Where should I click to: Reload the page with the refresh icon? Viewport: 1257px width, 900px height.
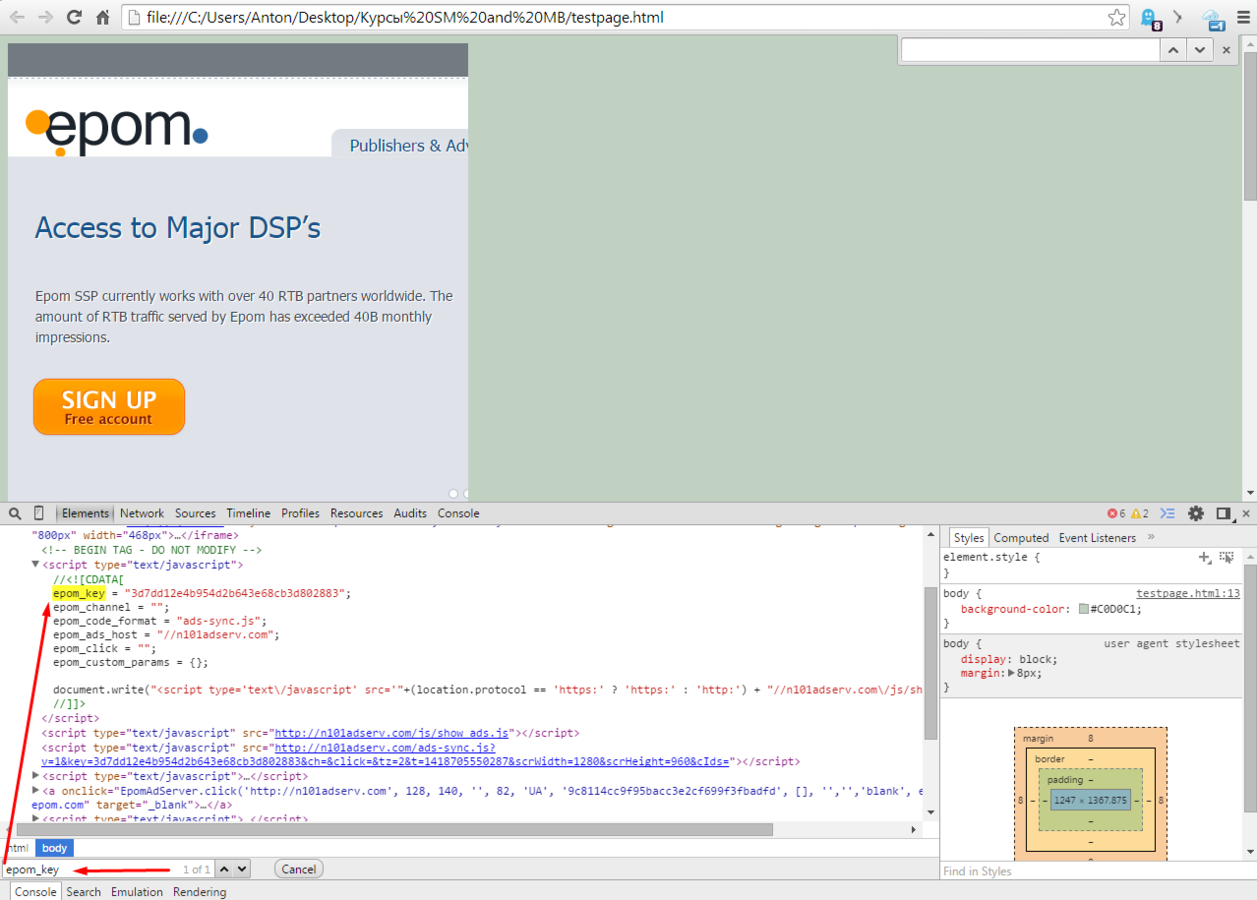[x=74, y=17]
